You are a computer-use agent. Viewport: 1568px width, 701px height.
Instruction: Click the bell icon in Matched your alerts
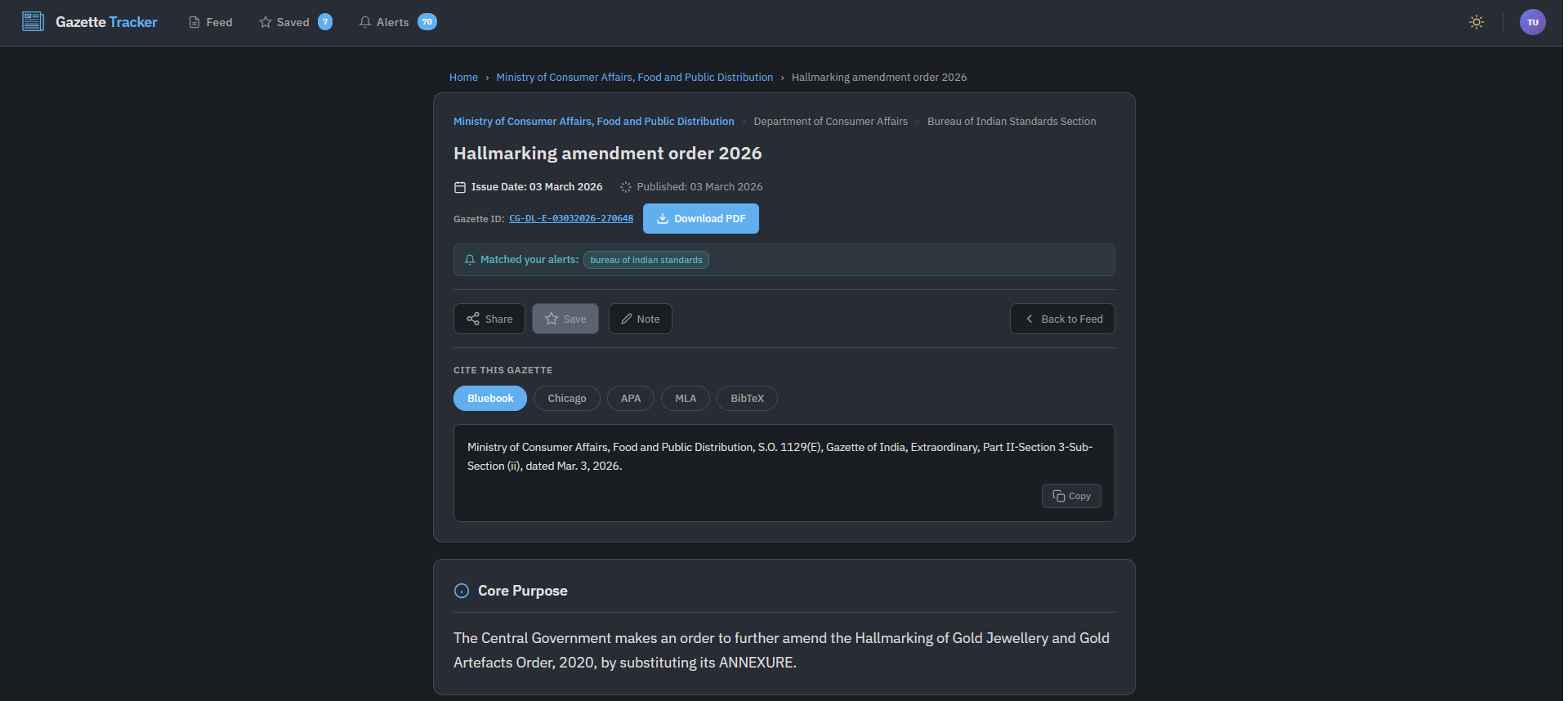pos(470,260)
